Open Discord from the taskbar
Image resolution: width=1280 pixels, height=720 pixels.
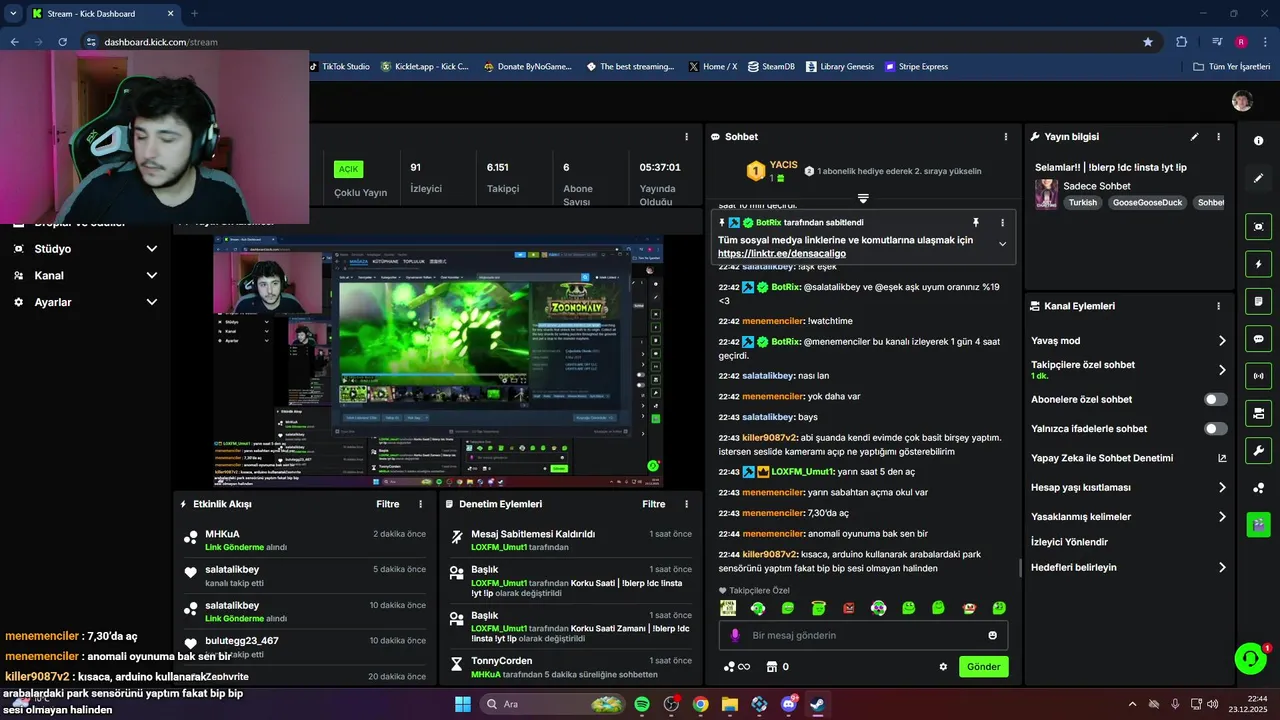coord(789,704)
